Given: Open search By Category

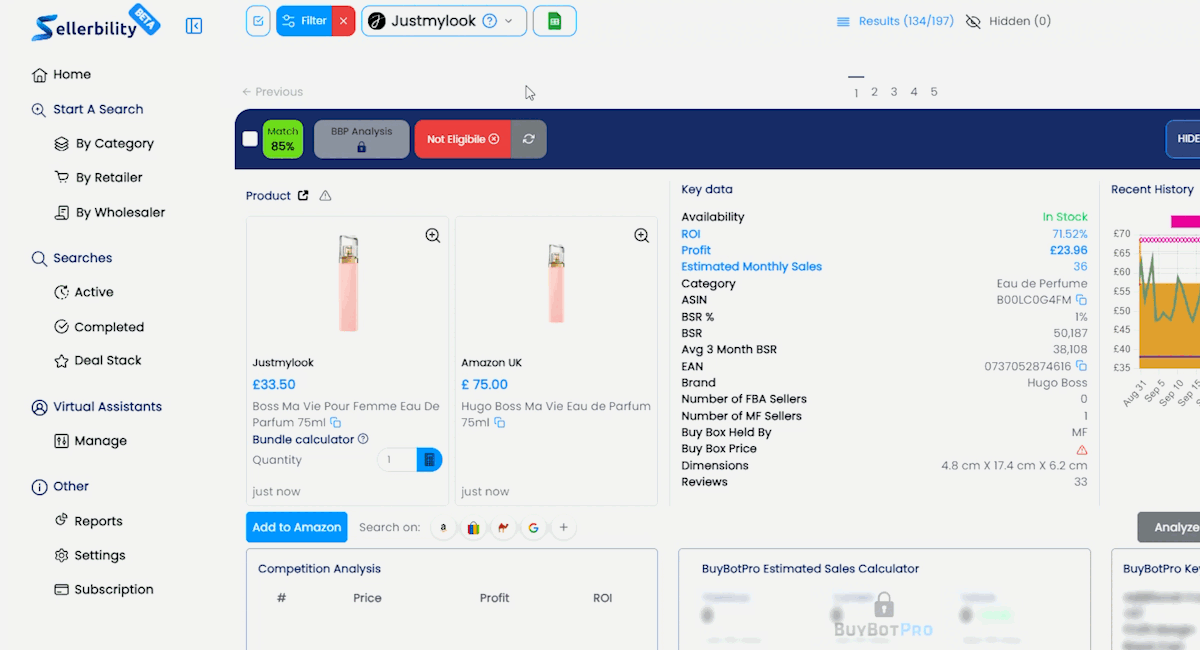Looking at the screenshot, I should (104, 144).
